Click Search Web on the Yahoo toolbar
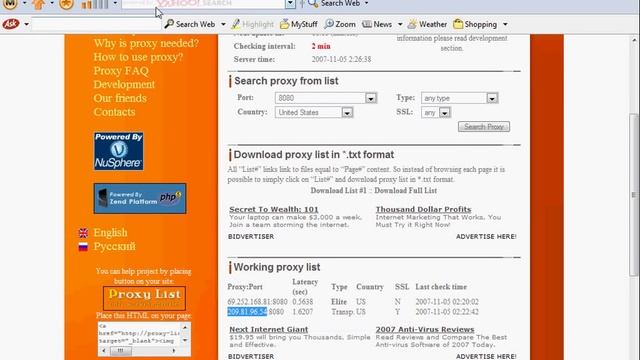Screen dimensions: 640x360 (334, 4)
